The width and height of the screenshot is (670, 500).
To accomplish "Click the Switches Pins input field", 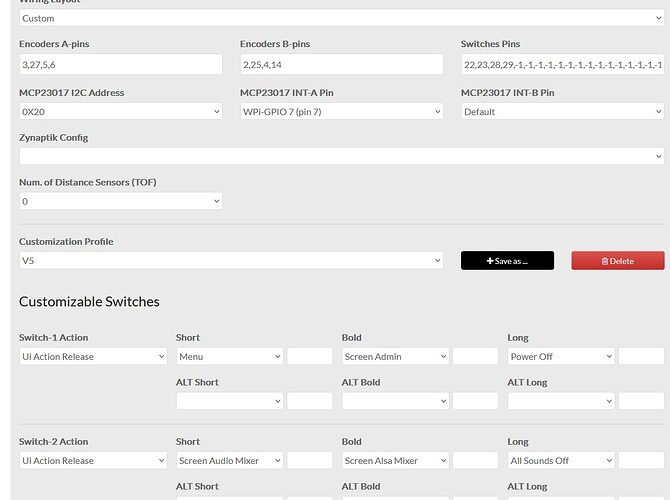I will click(562, 64).
